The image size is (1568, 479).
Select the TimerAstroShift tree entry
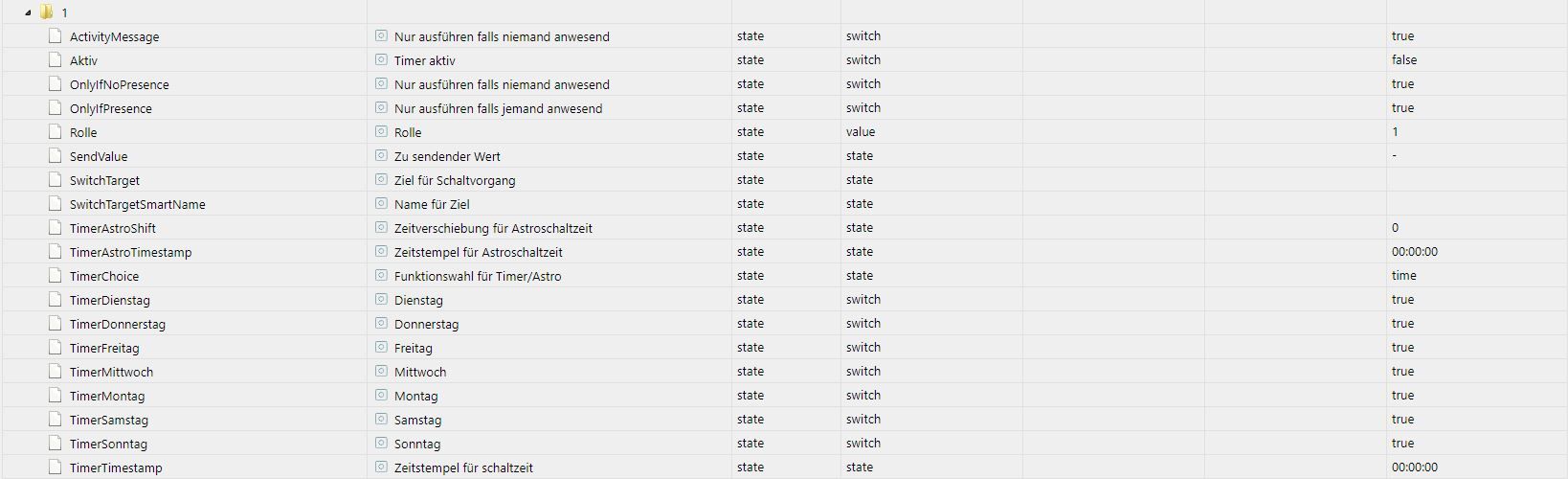113,228
